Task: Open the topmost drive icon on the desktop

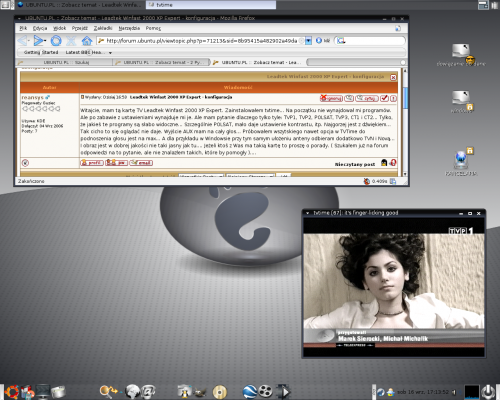Action: pyautogui.click(x=461, y=55)
